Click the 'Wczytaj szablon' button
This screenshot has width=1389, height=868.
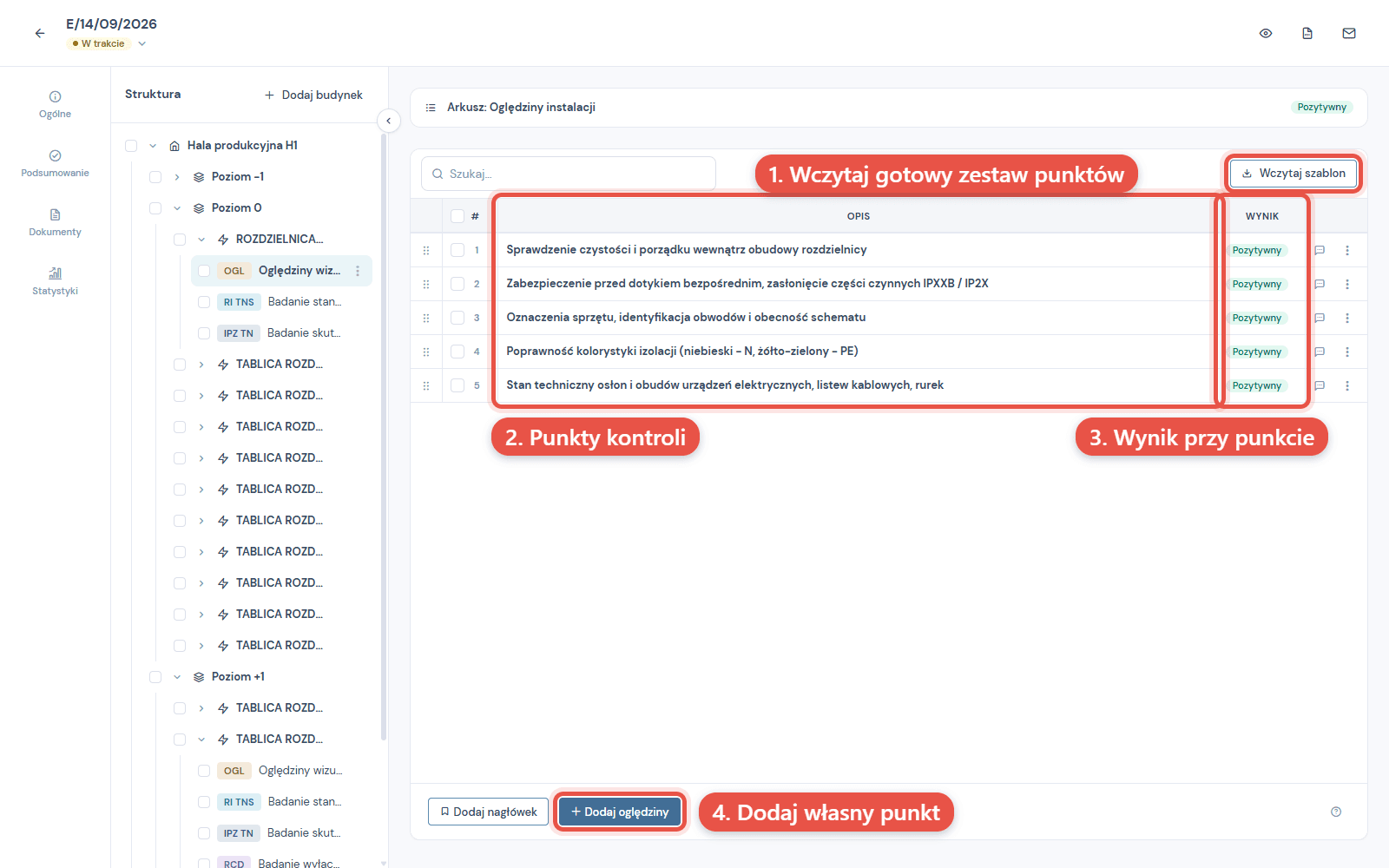(x=1294, y=174)
